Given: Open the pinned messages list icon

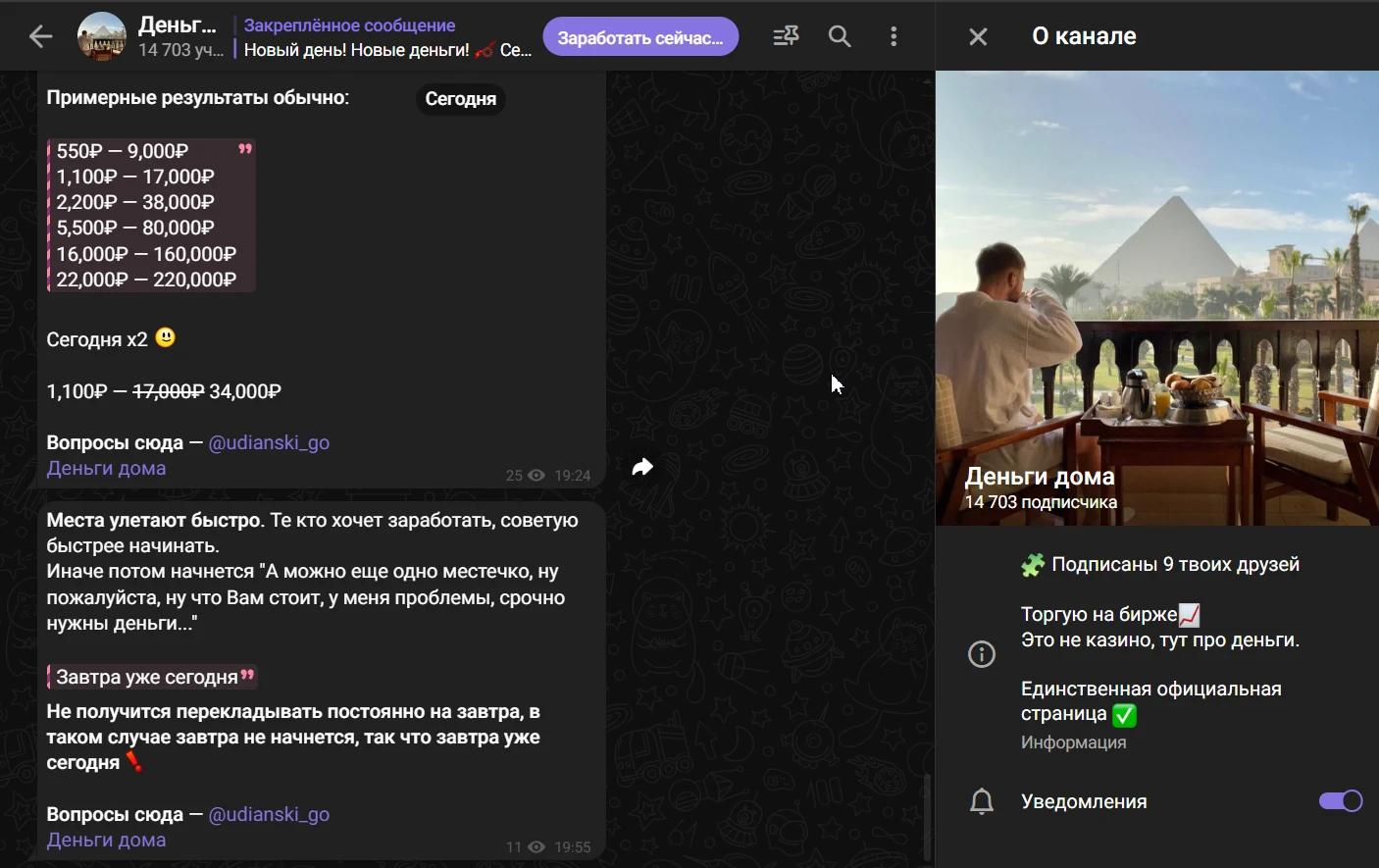Looking at the screenshot, I should click(786, 36).
